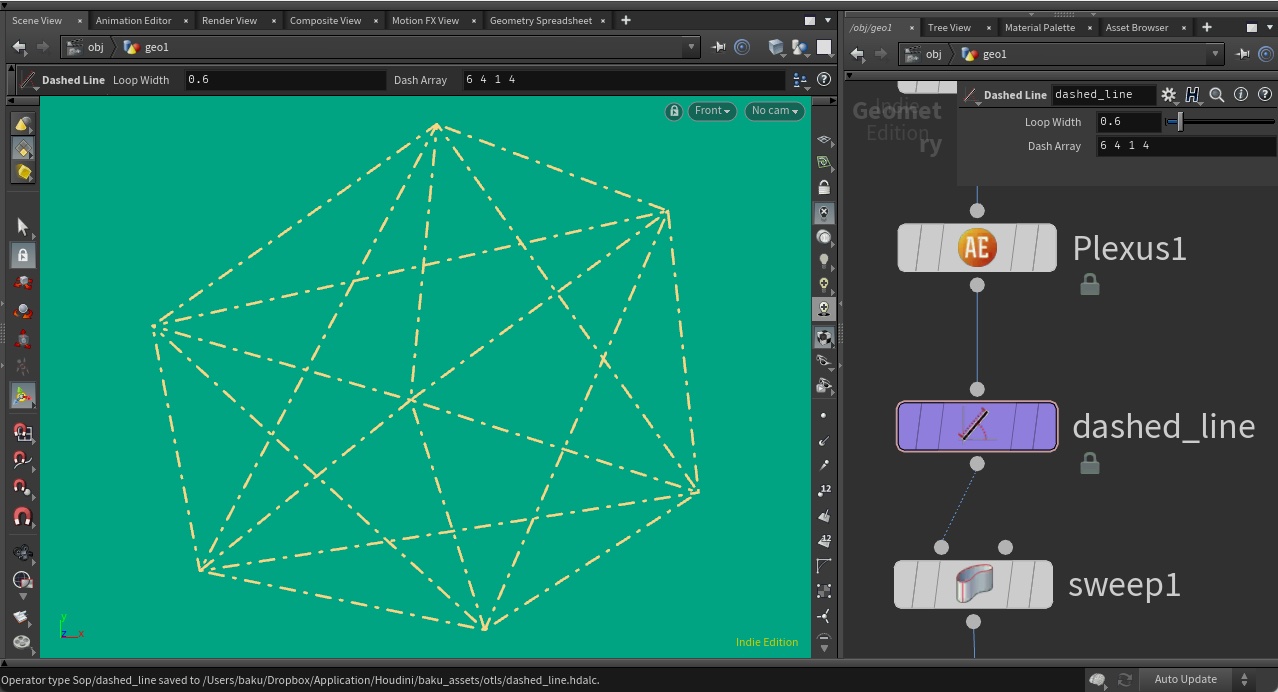
Task: Toggle the Secure Selection lock tool
Action: coord(23,256)
